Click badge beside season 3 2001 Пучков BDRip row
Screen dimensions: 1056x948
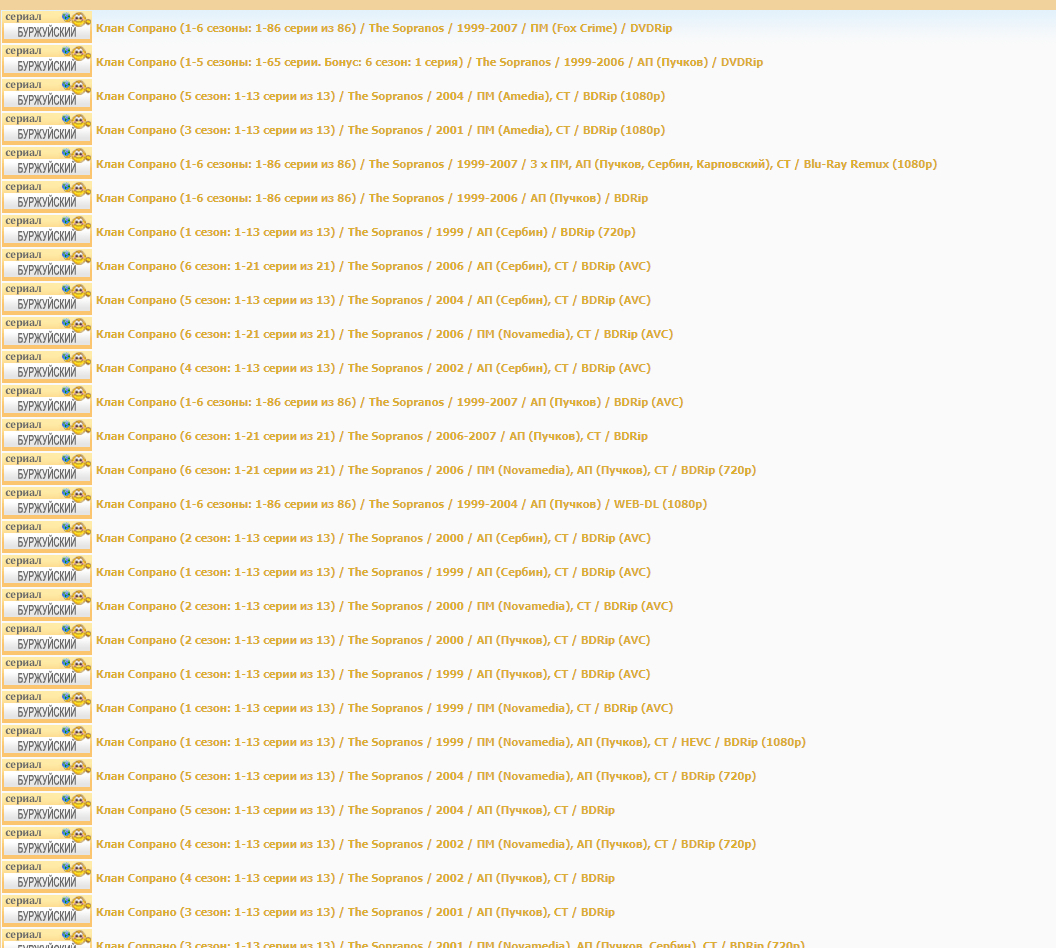[46, 911]
